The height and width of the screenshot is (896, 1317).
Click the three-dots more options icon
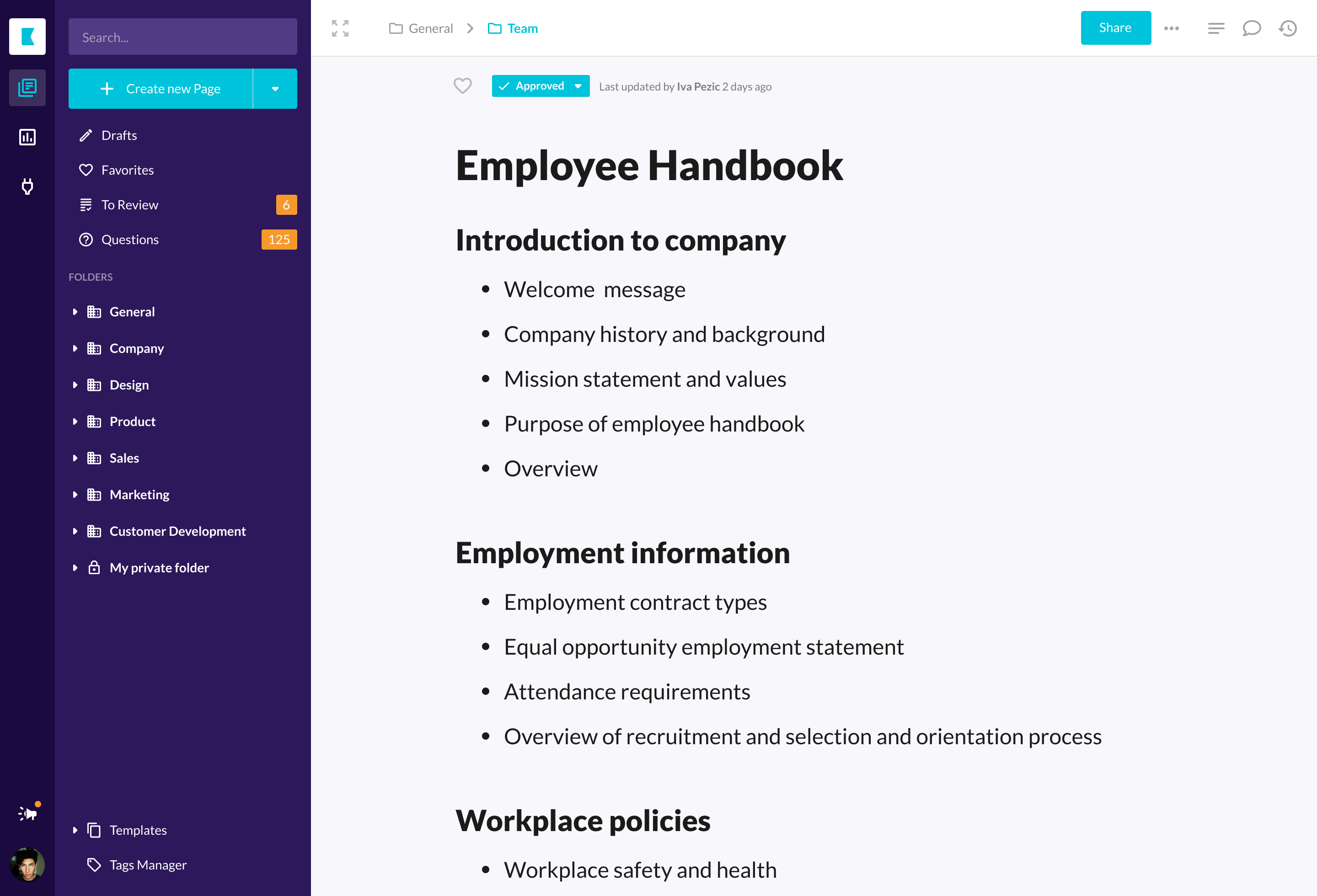[1172, 28]
